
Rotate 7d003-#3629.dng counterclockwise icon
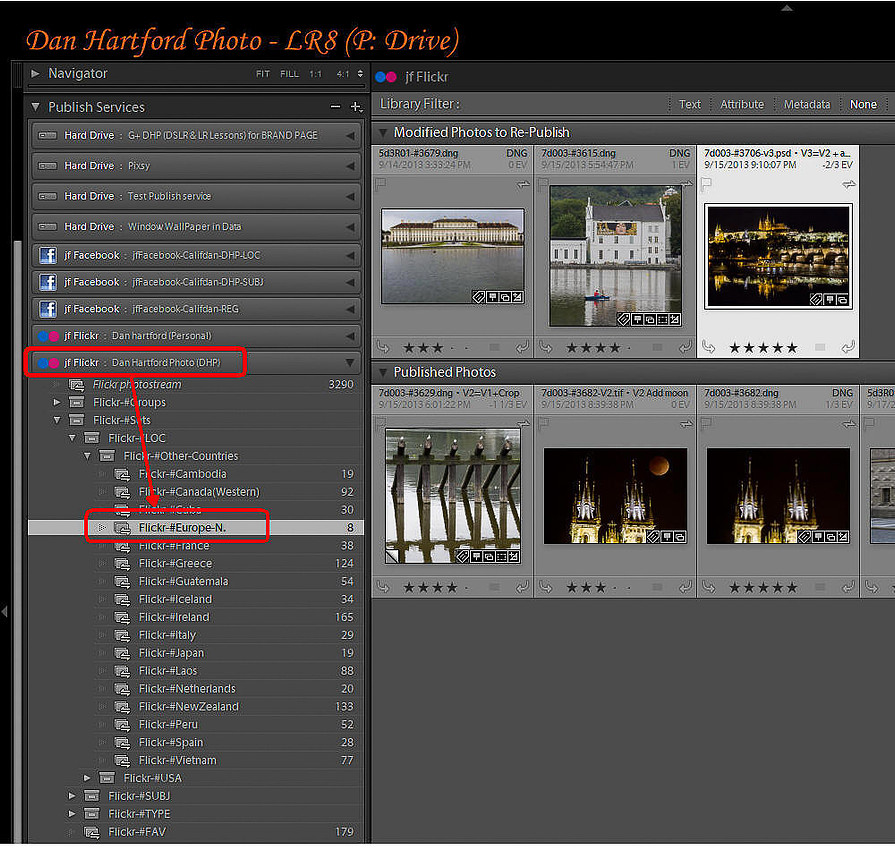383,587
